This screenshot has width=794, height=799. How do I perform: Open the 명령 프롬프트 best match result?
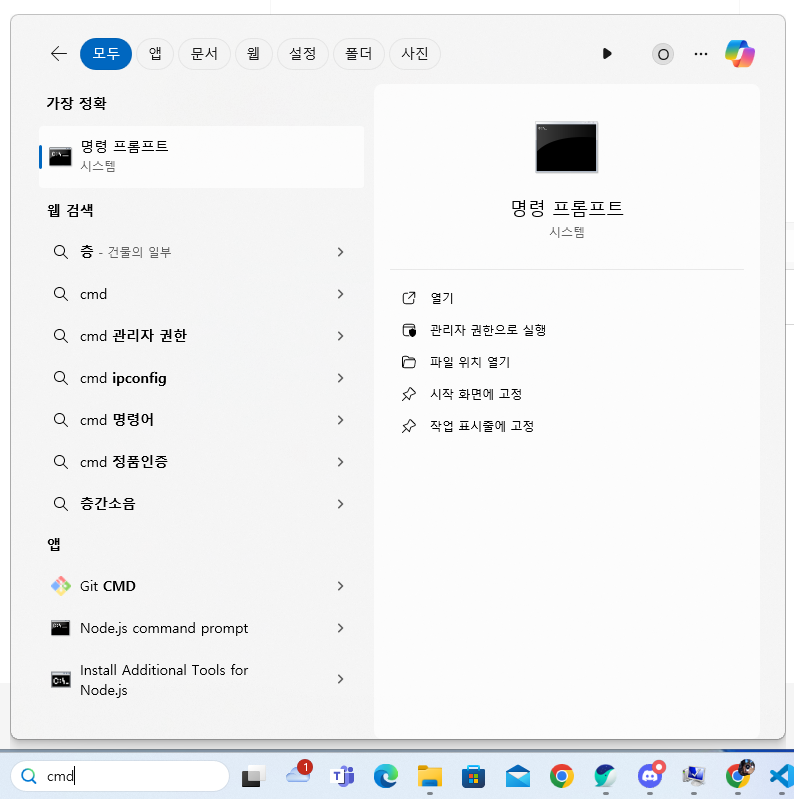point(201,156)
